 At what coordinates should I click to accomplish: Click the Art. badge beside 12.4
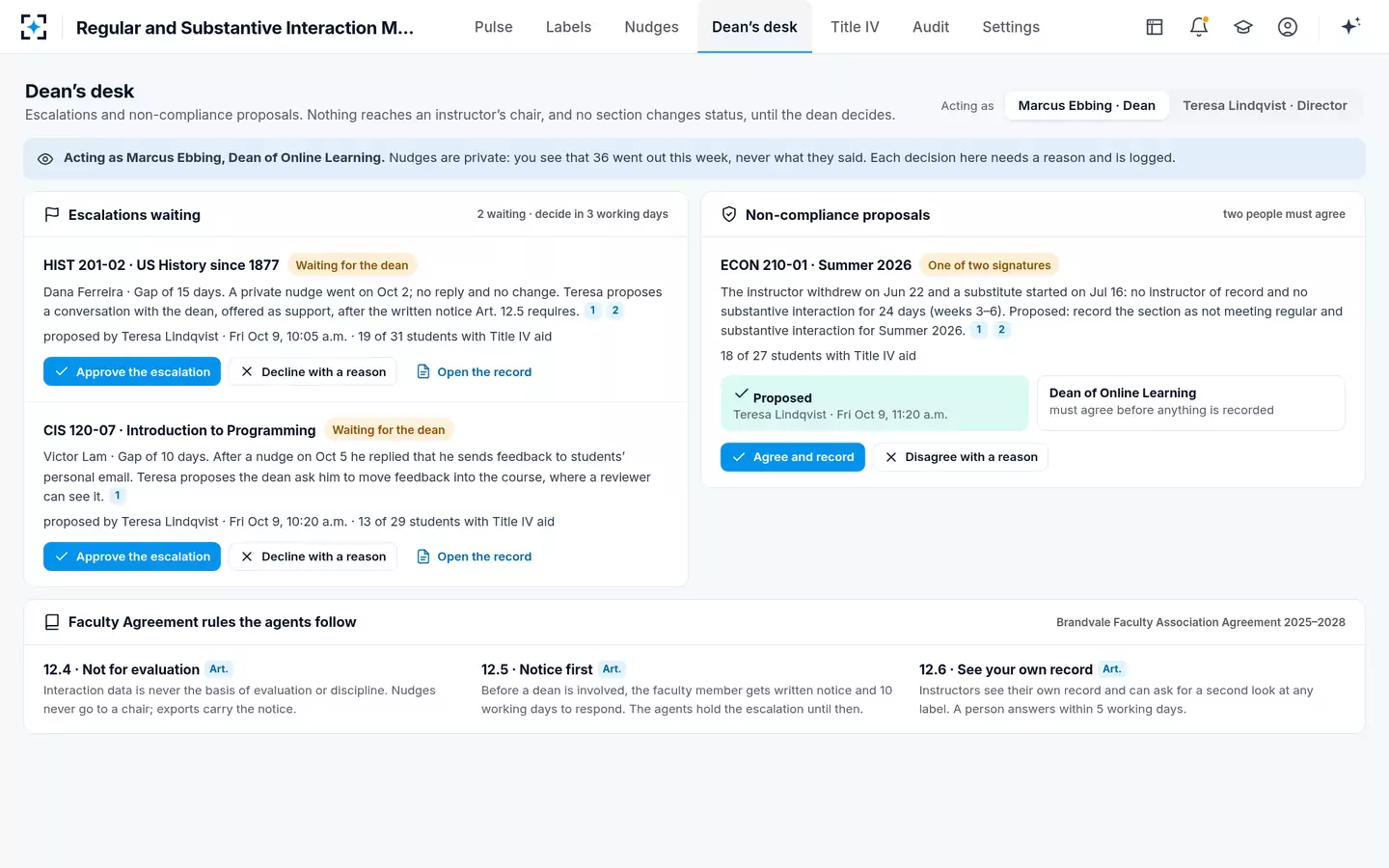tap(219, 669)
